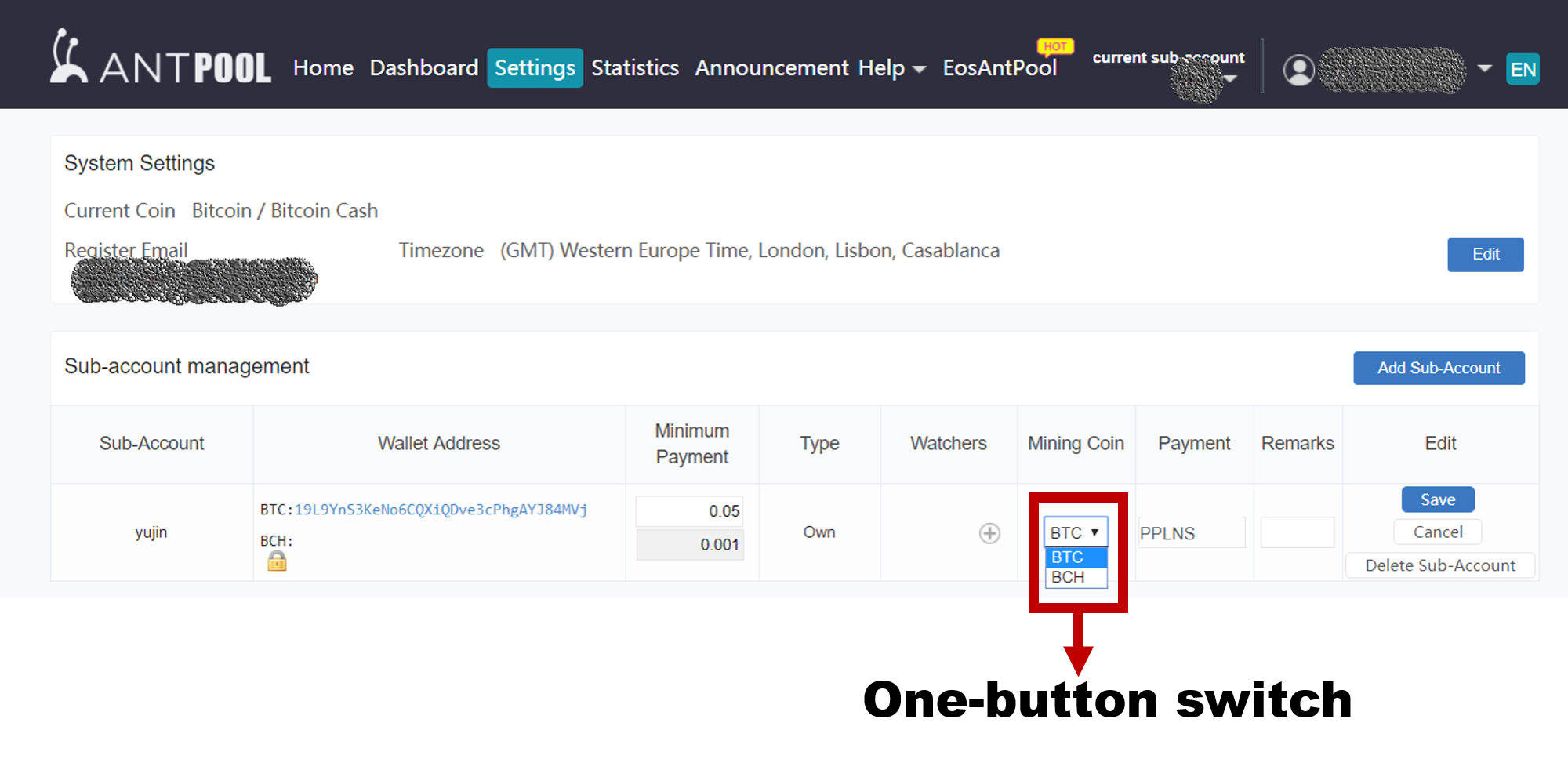Click the Minimum Payment column header
The width and height of the screenshot is (1568, 759).
pos(692,444)
